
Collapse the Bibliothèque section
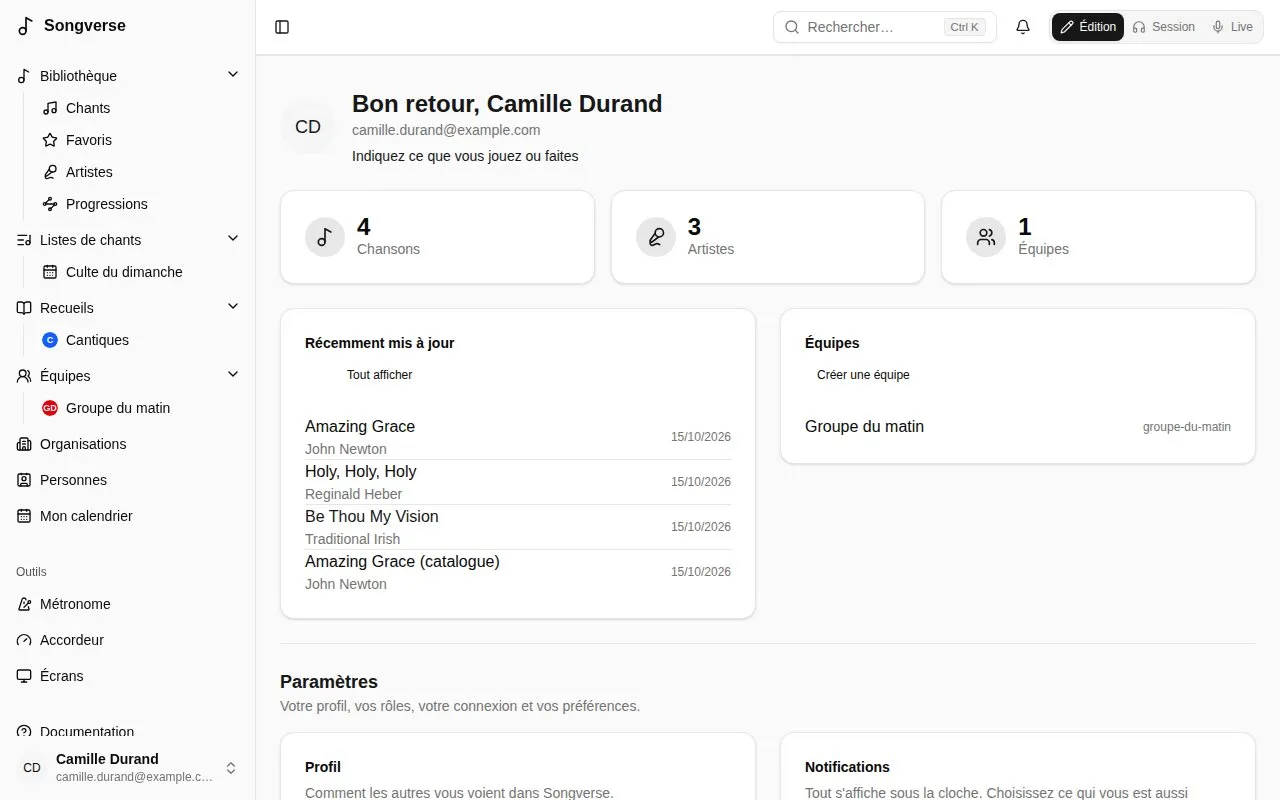tap(233, 75)
